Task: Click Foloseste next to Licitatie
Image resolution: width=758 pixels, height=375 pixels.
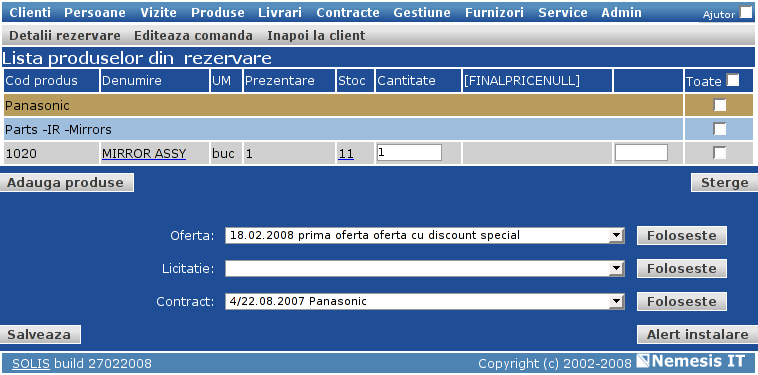Action: pos(682,269)
